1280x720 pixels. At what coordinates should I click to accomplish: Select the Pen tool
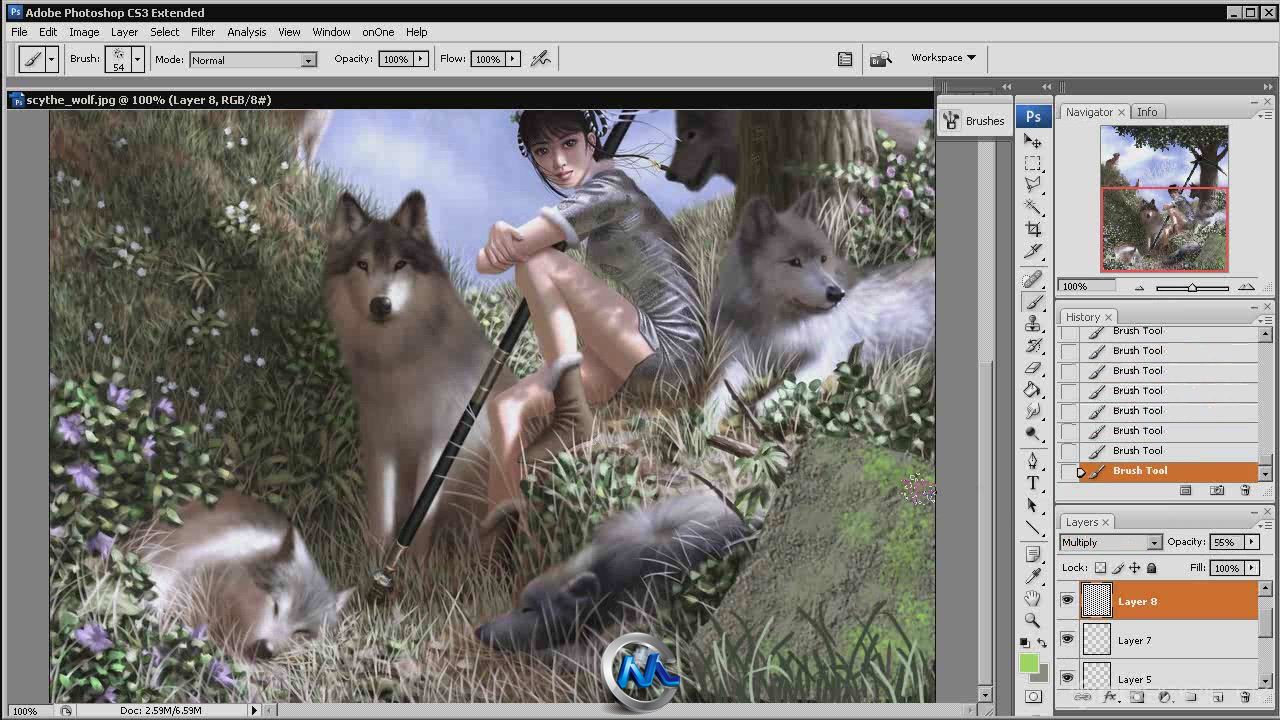1033,461
